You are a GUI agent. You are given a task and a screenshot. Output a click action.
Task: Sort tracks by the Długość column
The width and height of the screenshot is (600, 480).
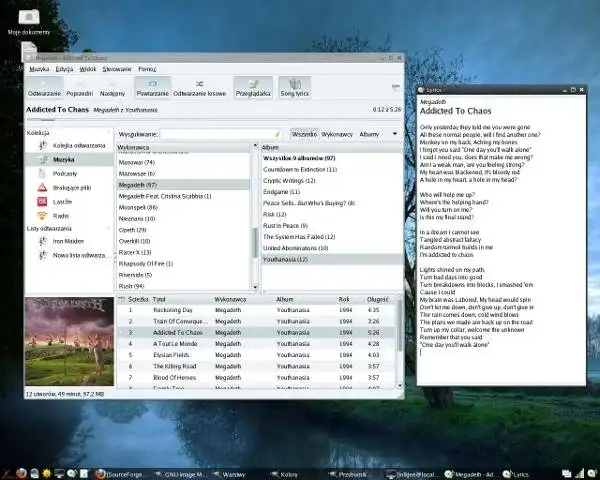[380, 299]
